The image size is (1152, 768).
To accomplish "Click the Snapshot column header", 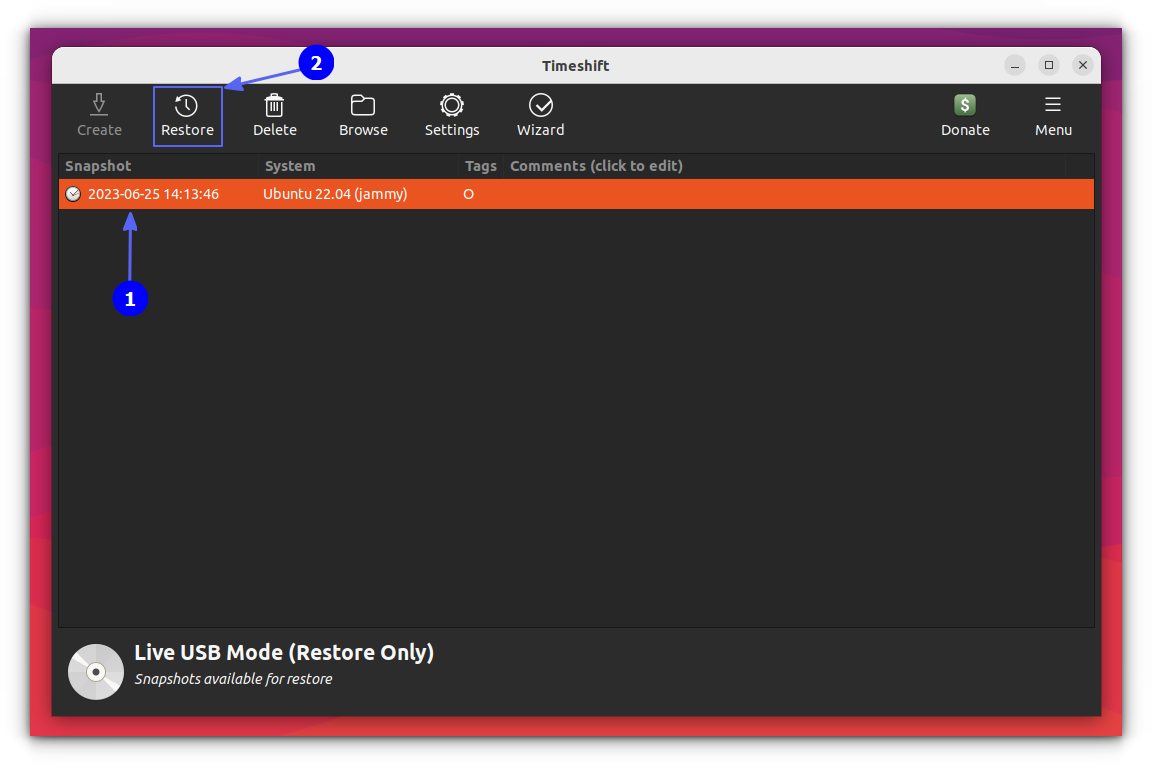I will point(98,166).
